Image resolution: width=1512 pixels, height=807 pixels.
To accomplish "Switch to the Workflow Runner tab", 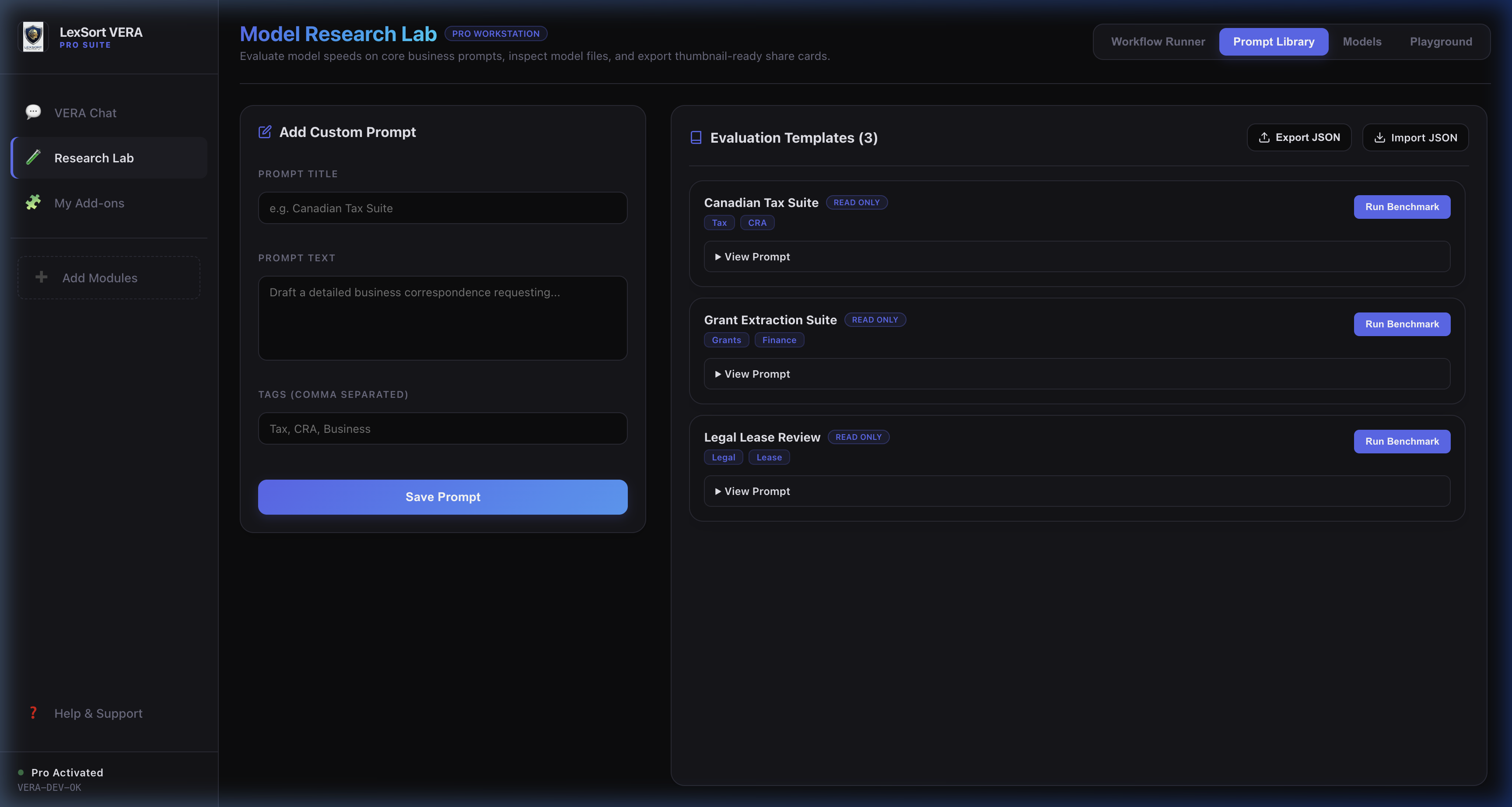I will click(1158, 42).
